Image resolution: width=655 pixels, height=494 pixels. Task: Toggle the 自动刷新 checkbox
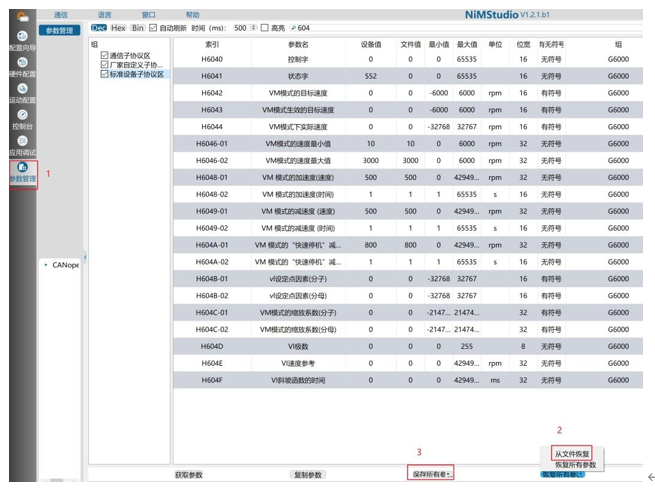[x=153, y=28]
